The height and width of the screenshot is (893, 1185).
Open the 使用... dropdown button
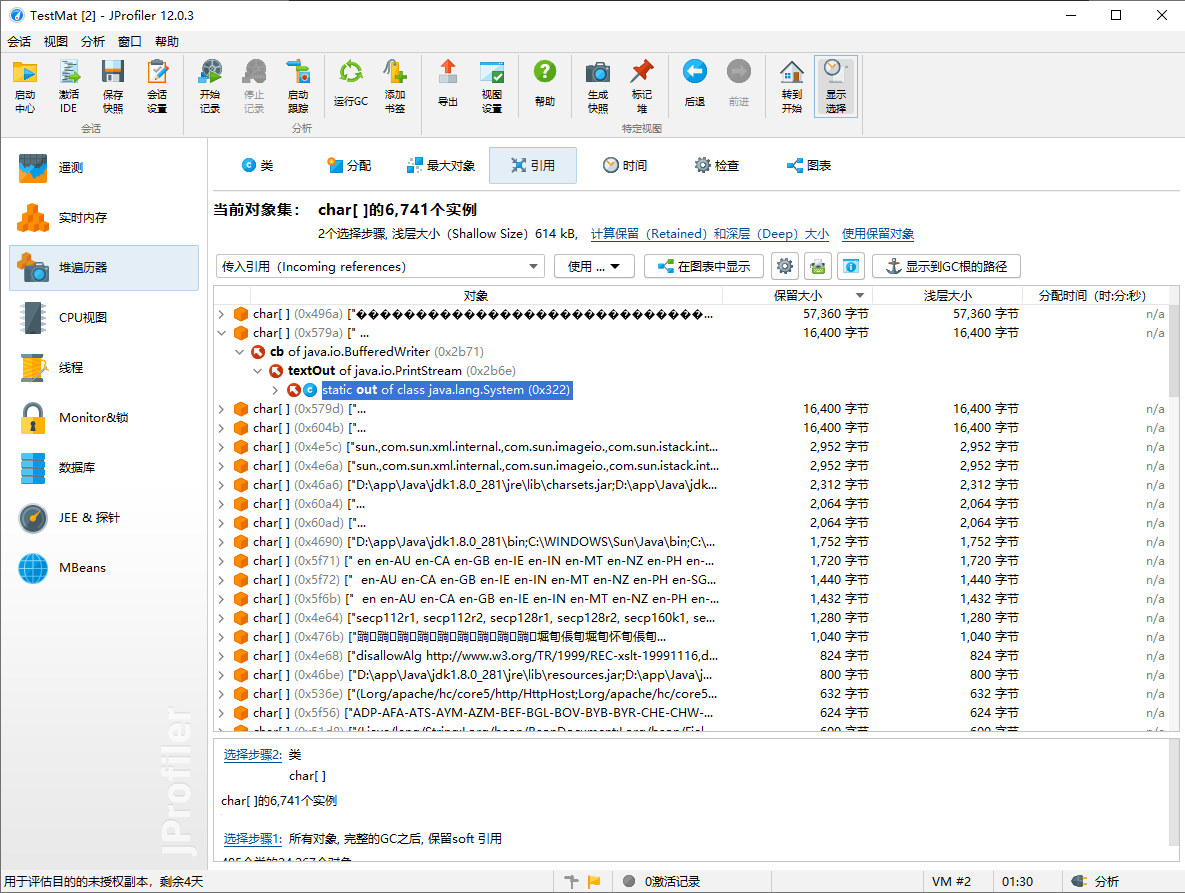click(594, 266)
